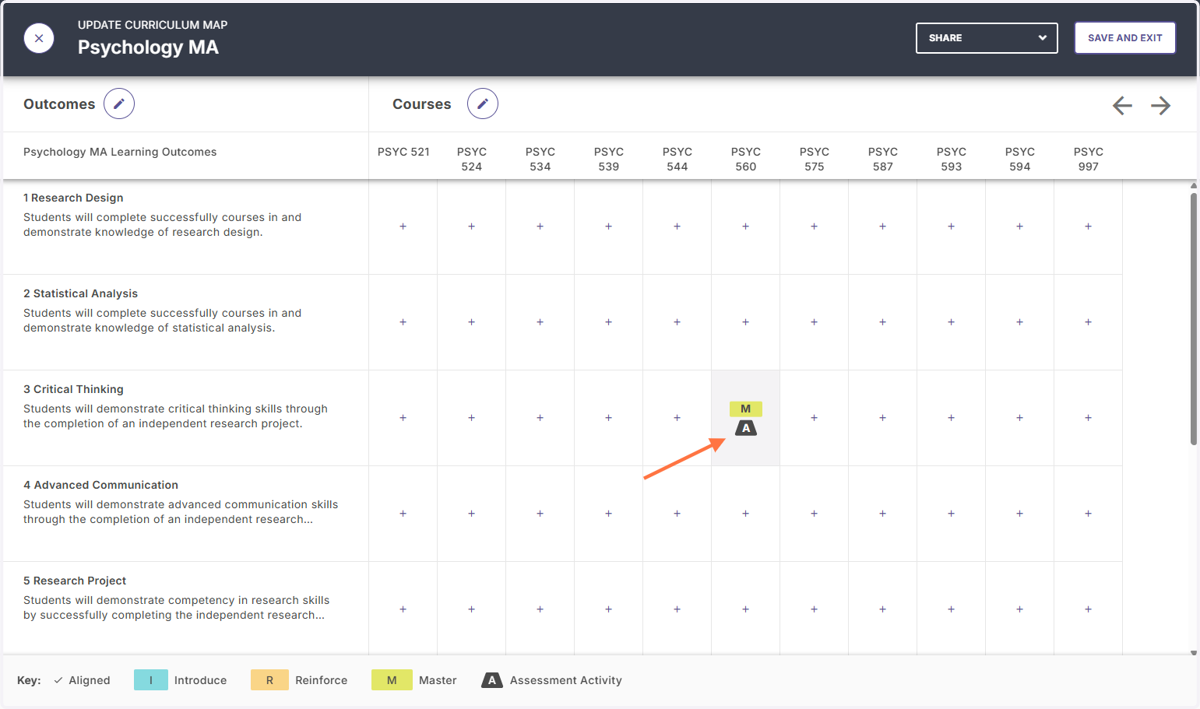Viewport: 1200px width, 709px height.
Task: Add alignment for Research Design in PSYC 534
Action: click(x=540, y=226)
